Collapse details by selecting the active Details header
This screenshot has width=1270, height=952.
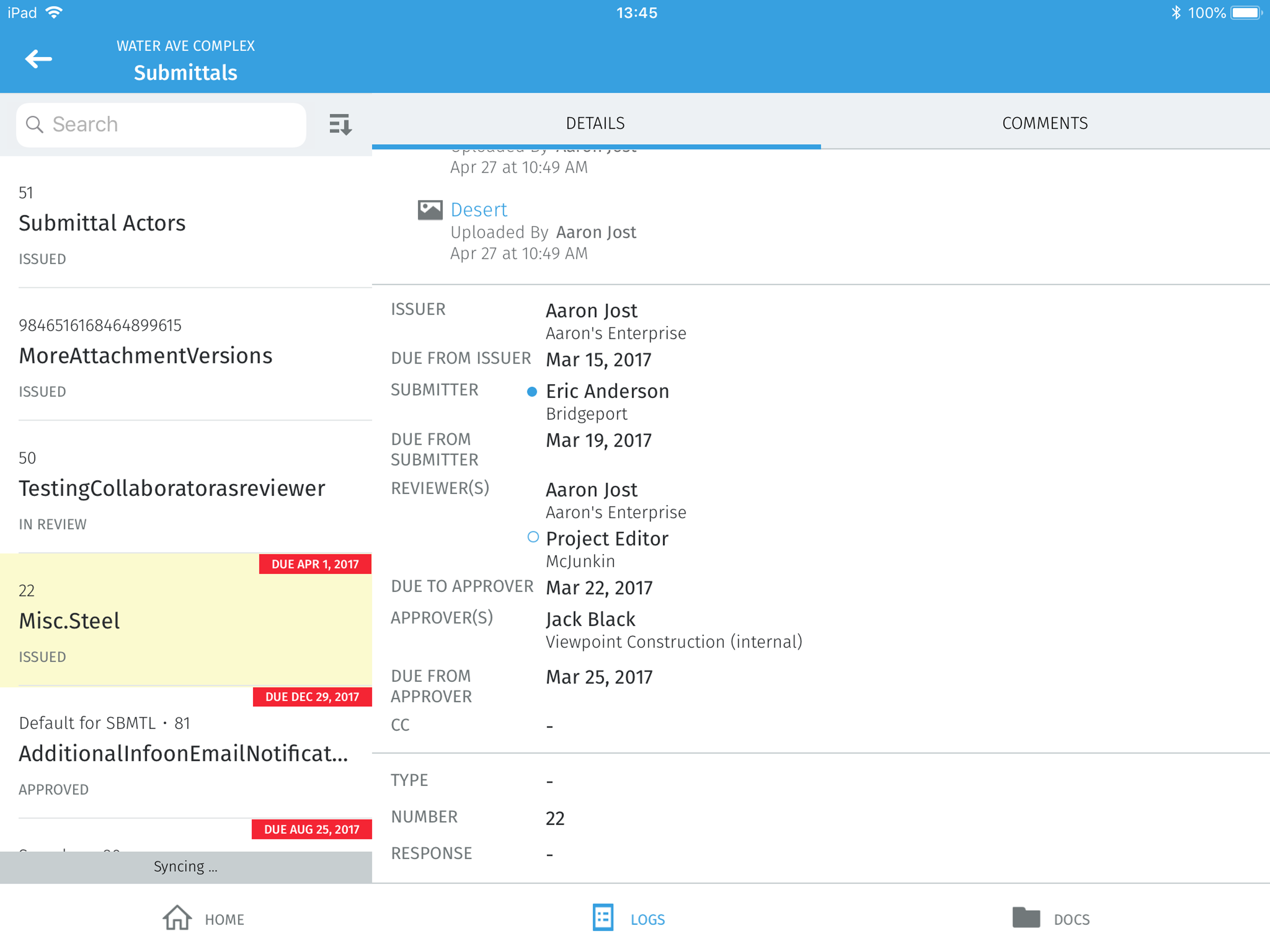click(595, 123)
